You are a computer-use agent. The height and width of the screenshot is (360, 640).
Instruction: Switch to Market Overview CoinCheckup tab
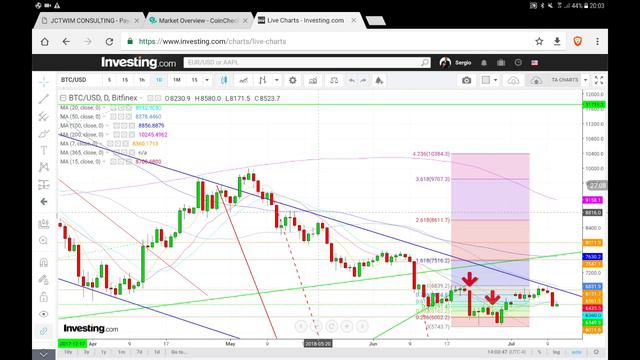(199, 20)
